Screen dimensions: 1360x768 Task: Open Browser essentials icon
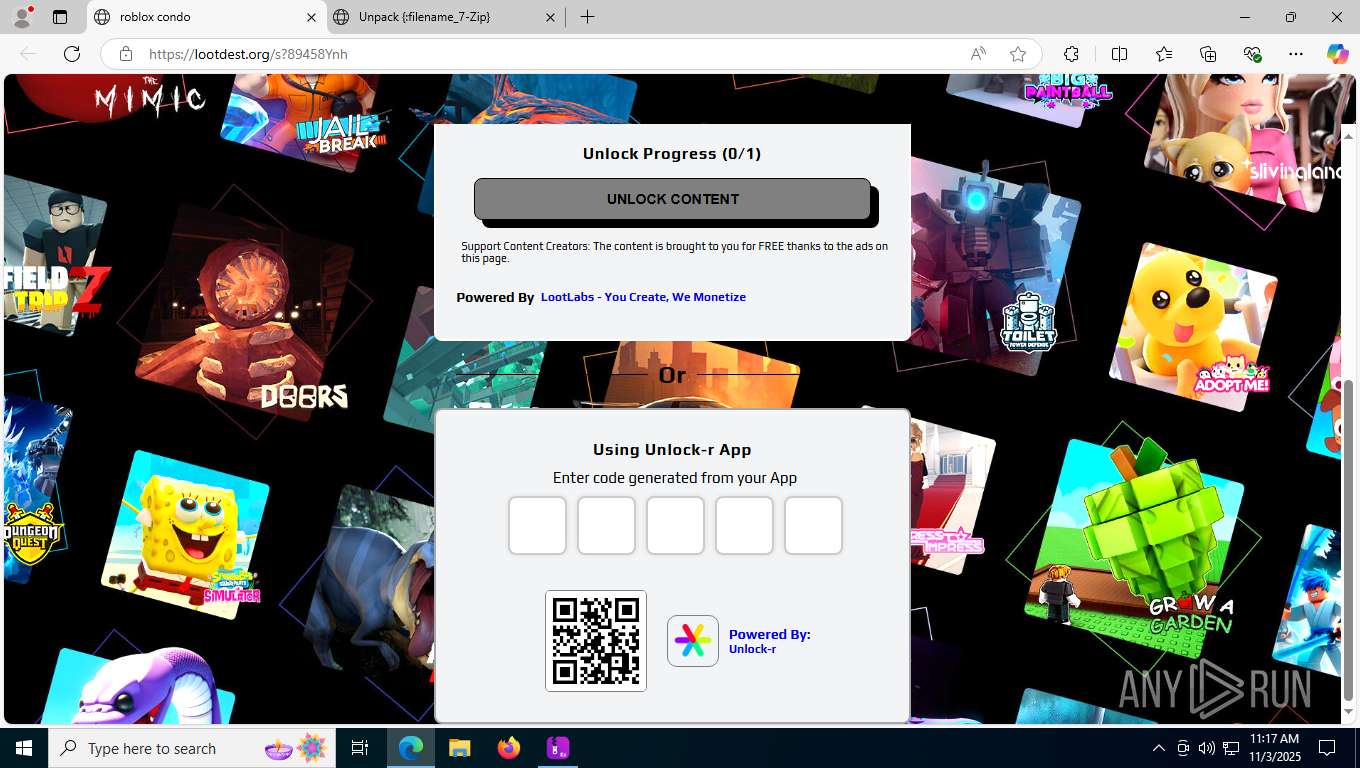pyautogui.click(x=1252, y=54)
